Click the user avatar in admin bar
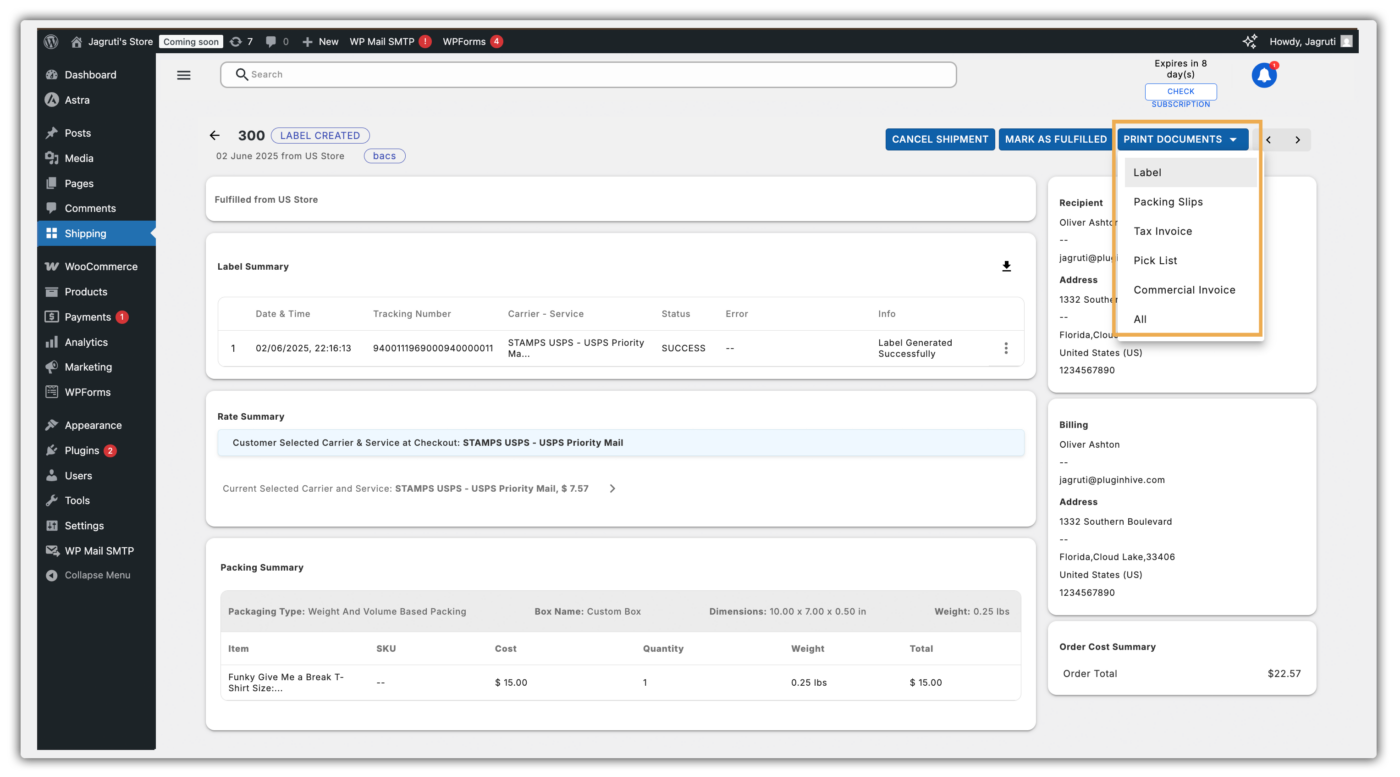The width and height of the screenshot is (1400, 777). (x=1346, y=42)
